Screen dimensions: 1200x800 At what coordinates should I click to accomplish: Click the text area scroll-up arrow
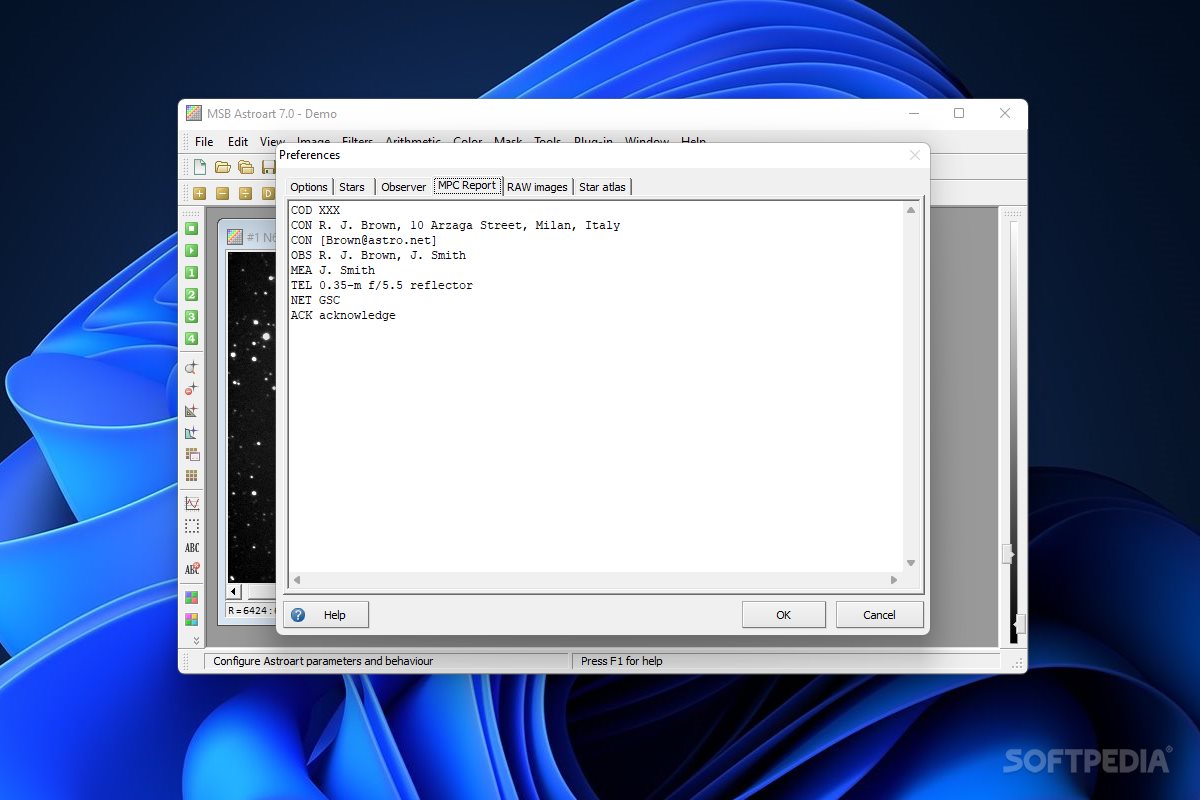tap(911, 210)
